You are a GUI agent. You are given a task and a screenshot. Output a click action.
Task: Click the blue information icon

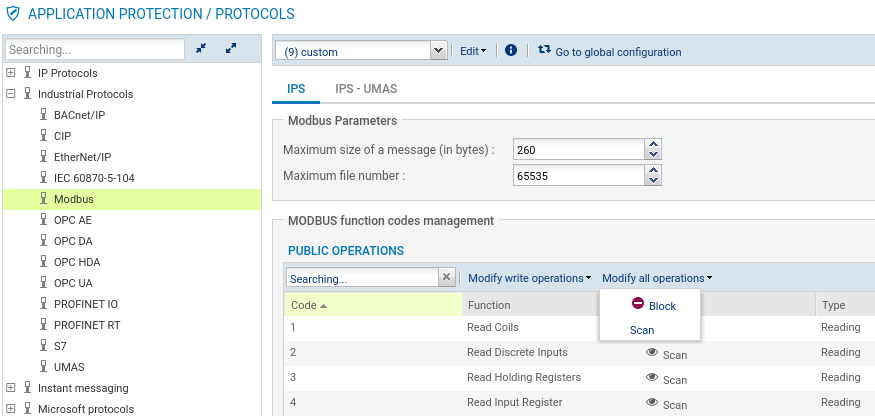pyautogui.click(x=511, y=50)
